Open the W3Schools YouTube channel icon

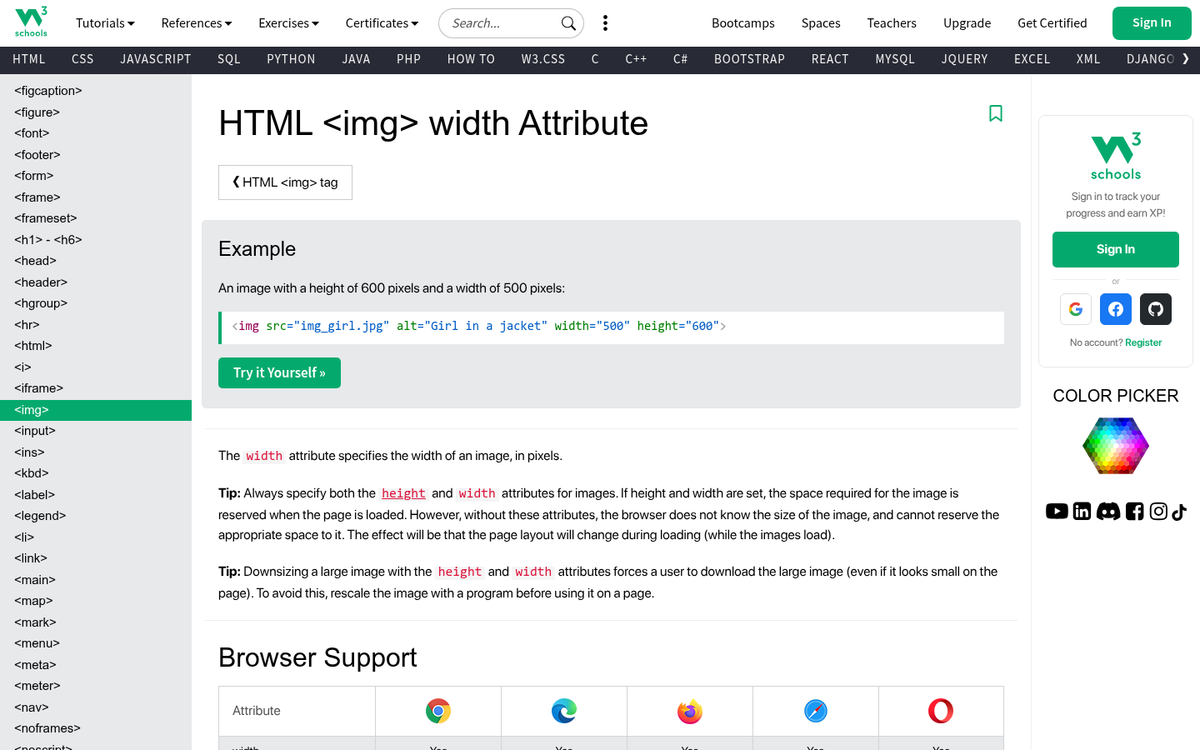(1056, 511)
